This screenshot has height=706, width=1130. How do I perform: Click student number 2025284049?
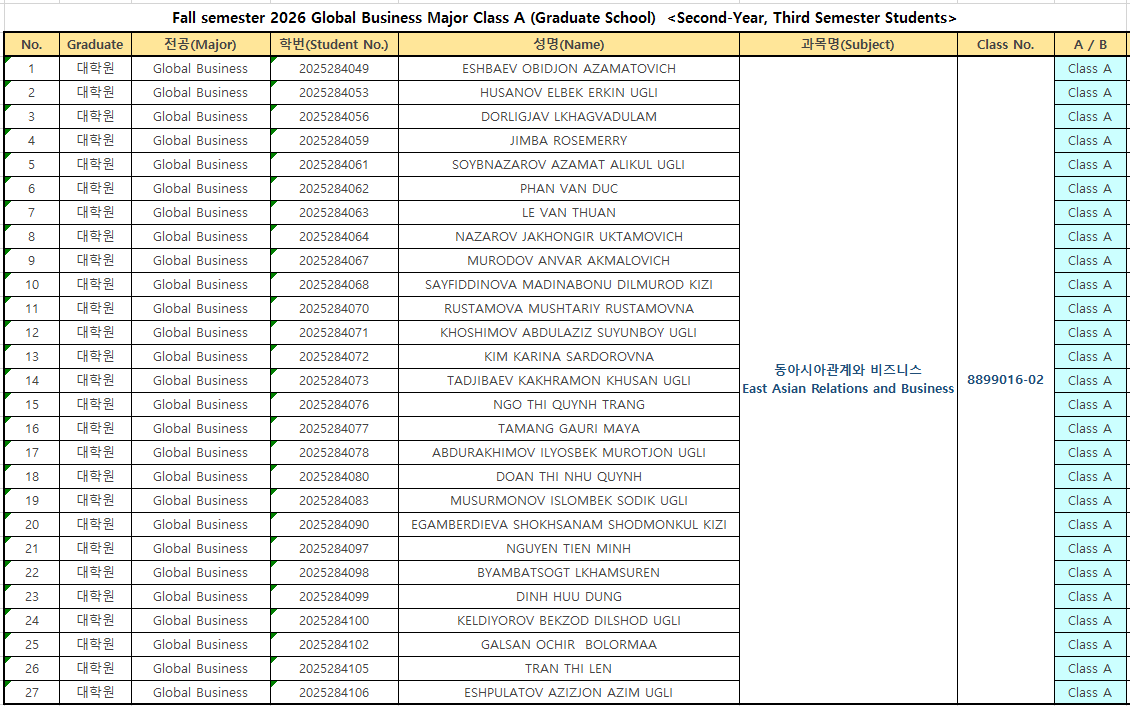pos(334,69)
